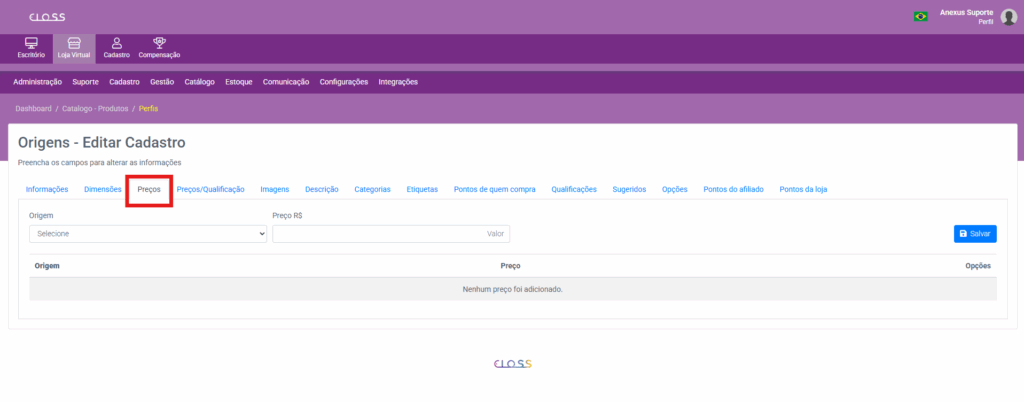This screenshot has height=402, width=1024.
Task: Click the CLOSS logo in header
Action: point(48,16)
